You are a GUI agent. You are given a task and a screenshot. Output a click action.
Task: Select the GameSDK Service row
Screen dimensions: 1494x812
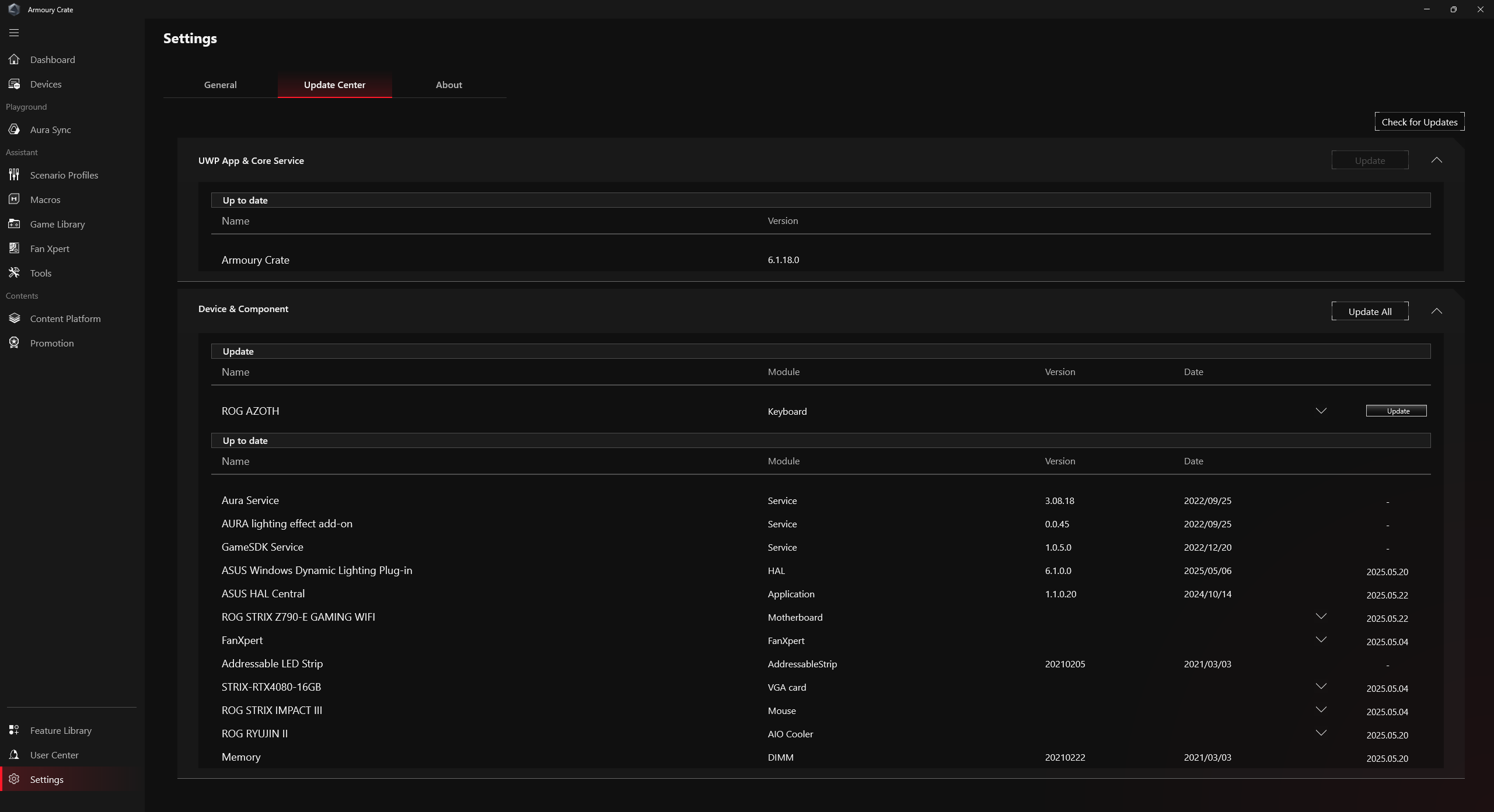point(821,547)
